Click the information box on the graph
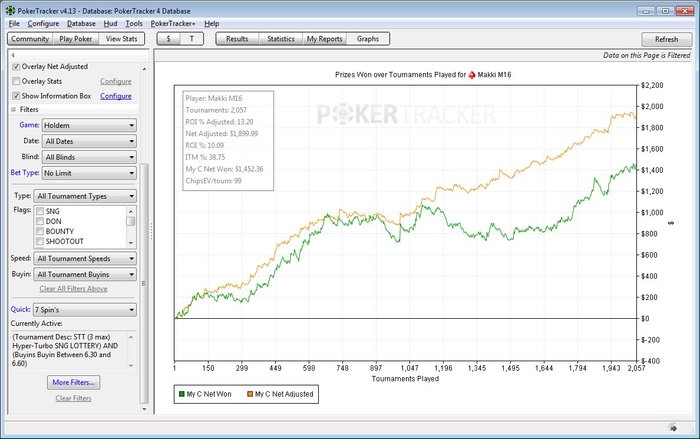The height and width of the screenshot is (439, 700). tap(228, 141)
